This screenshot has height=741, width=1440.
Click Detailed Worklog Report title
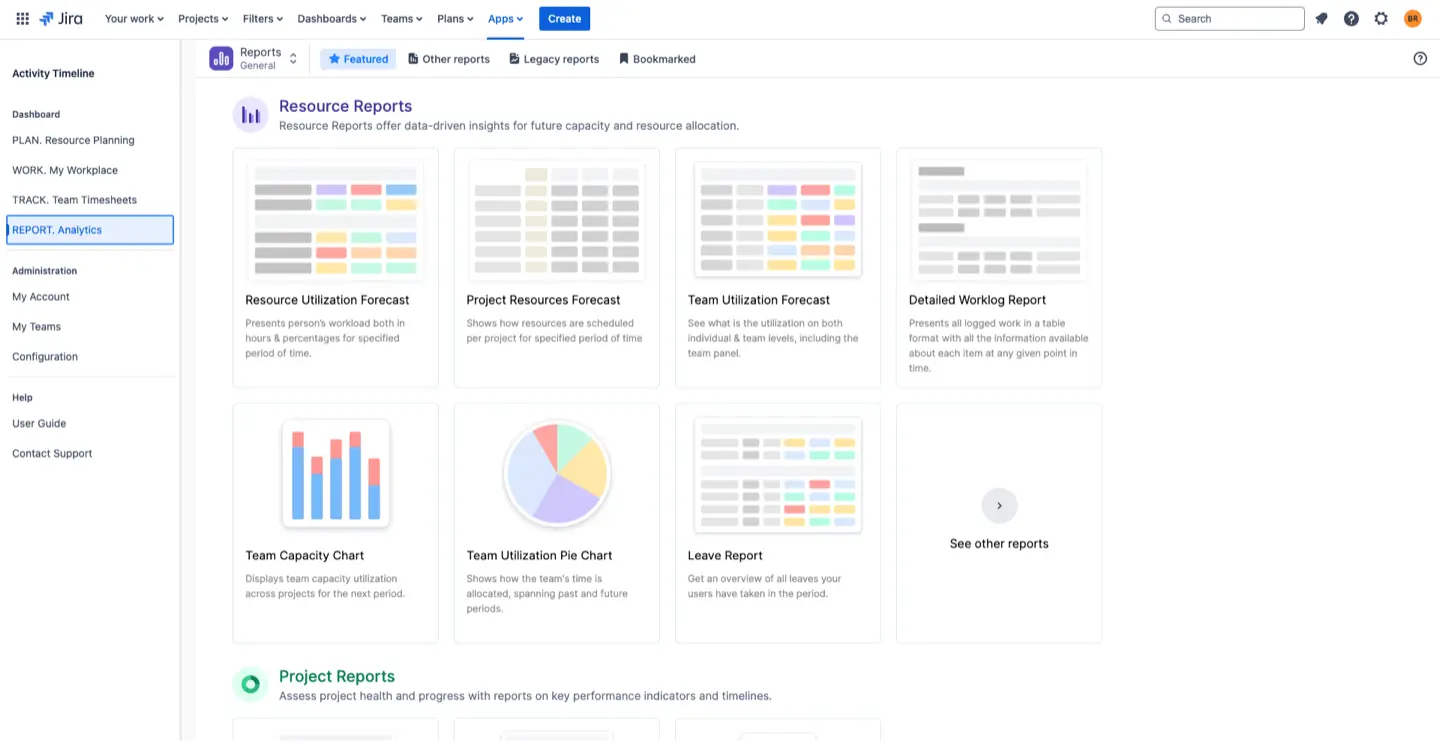coord(977,300)
